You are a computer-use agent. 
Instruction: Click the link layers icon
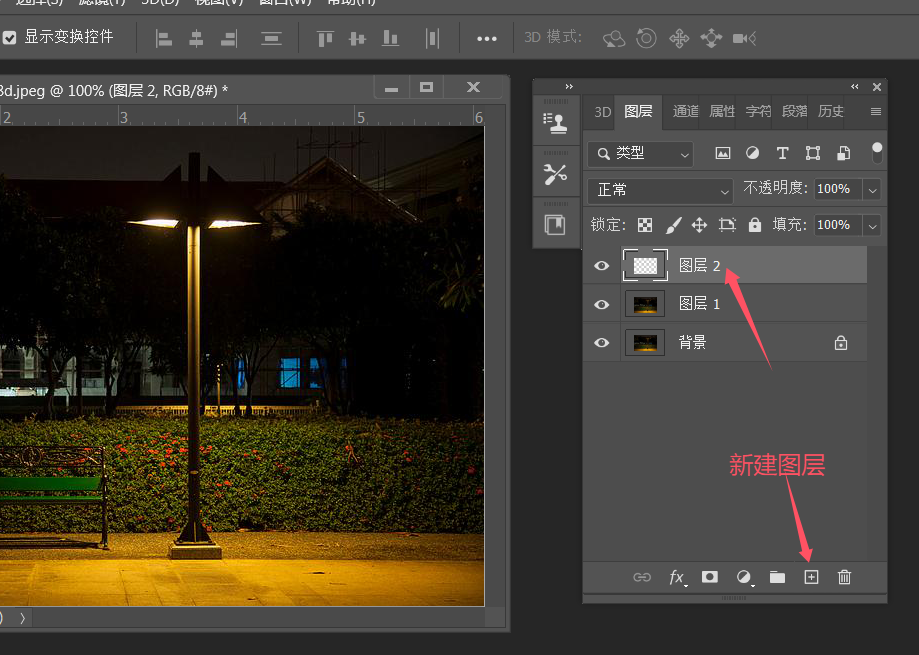pos(642,577)
